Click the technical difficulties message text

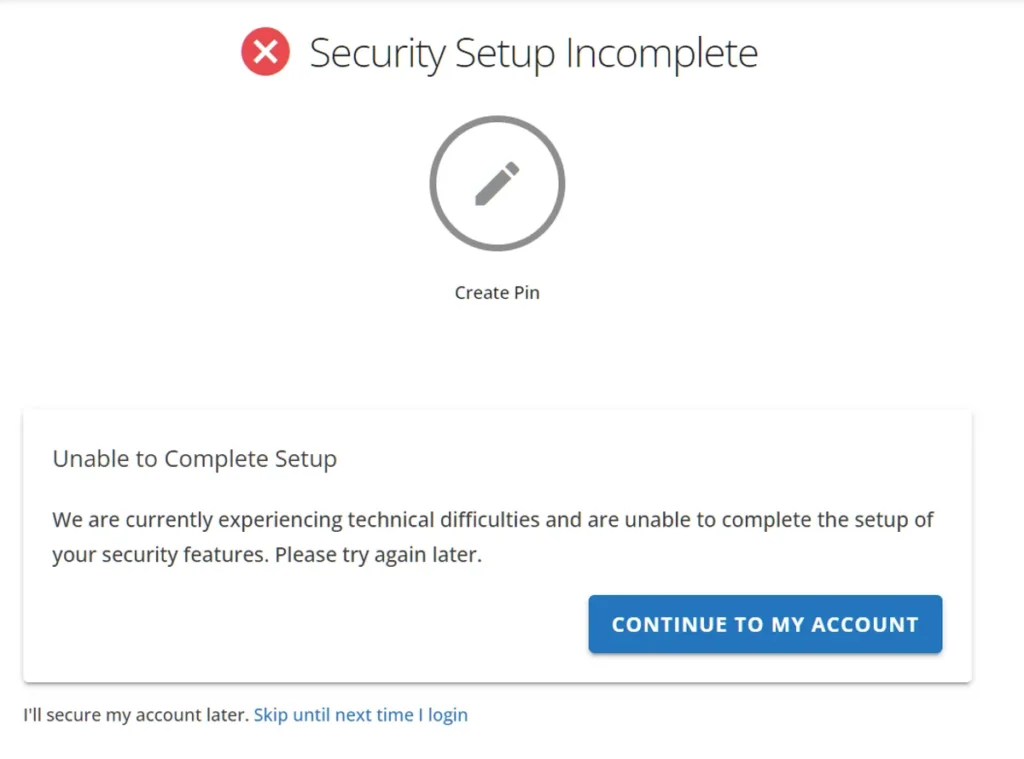492,536
